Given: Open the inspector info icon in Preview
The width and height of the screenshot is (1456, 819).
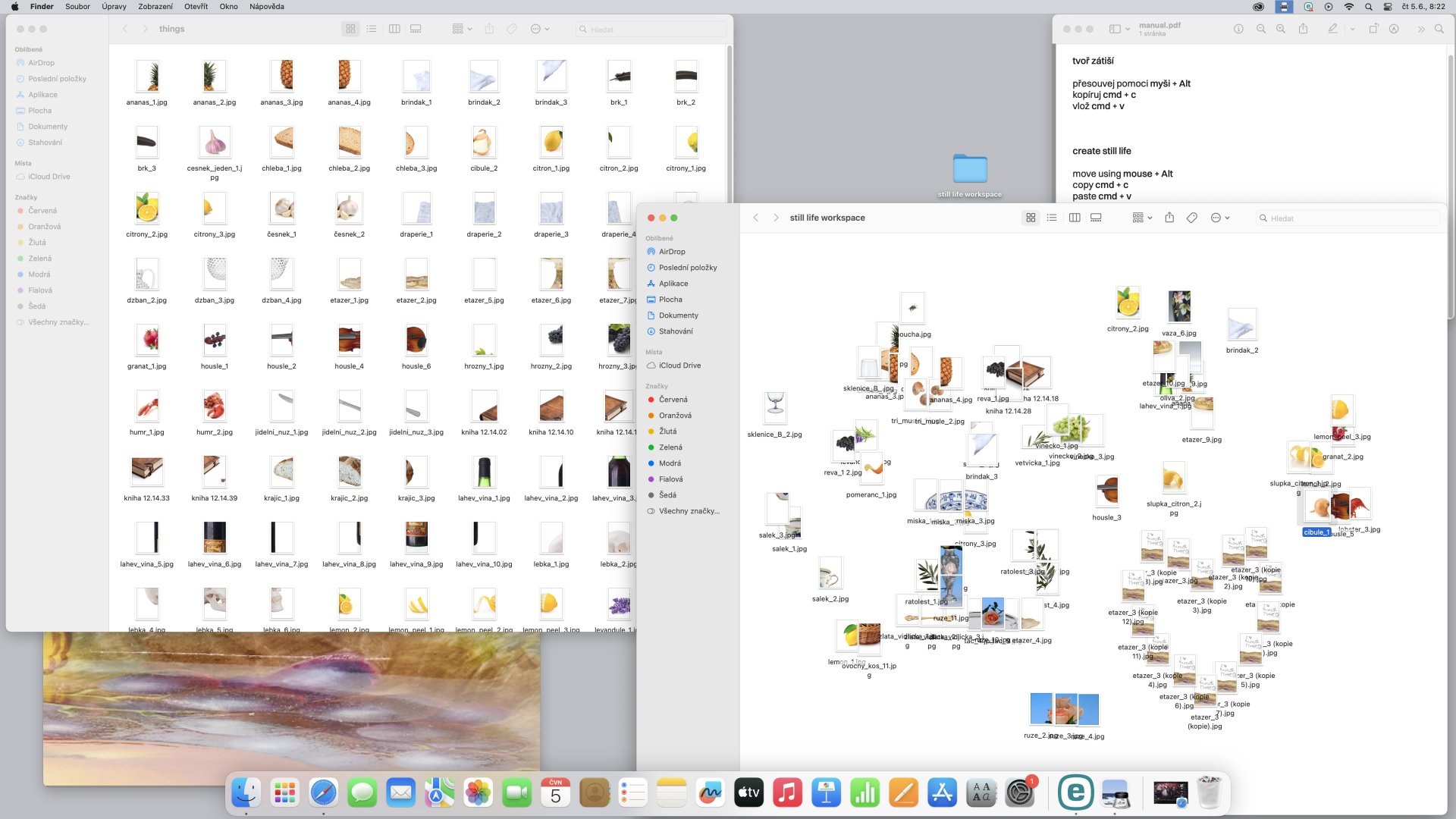Looking at the screenshot, I should (x=1238, y=29).
